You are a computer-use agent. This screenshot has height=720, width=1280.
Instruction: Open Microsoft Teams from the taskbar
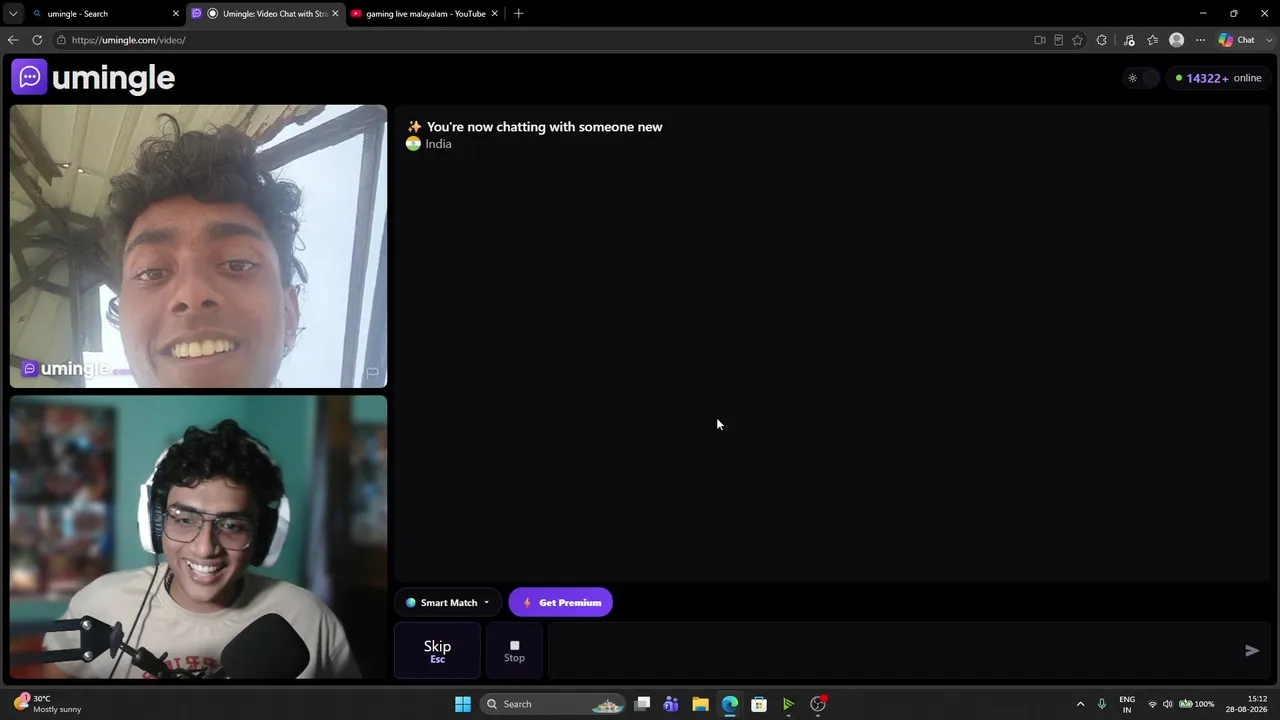(671, 704)
